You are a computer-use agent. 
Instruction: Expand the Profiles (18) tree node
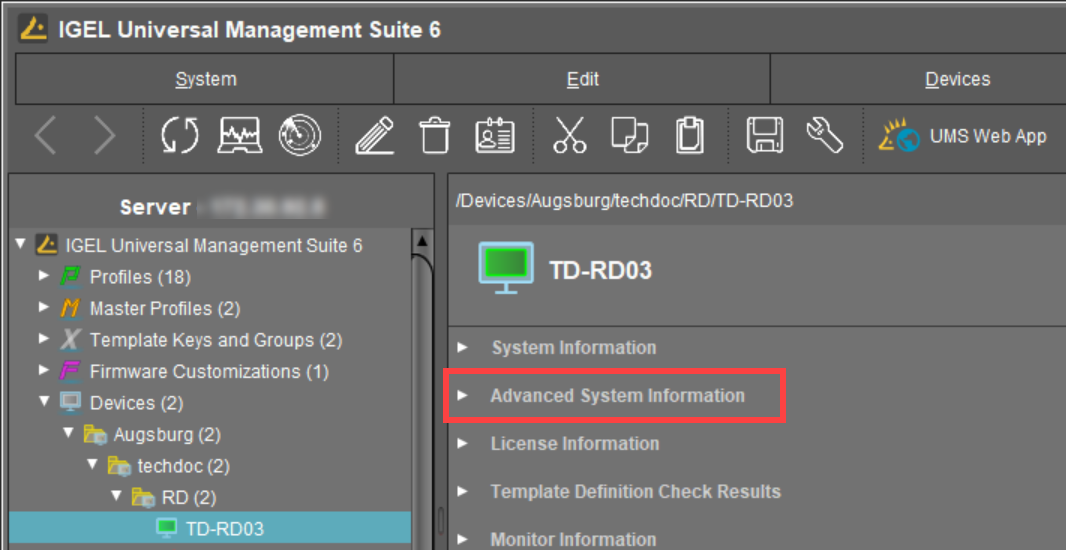coord(44,277)
